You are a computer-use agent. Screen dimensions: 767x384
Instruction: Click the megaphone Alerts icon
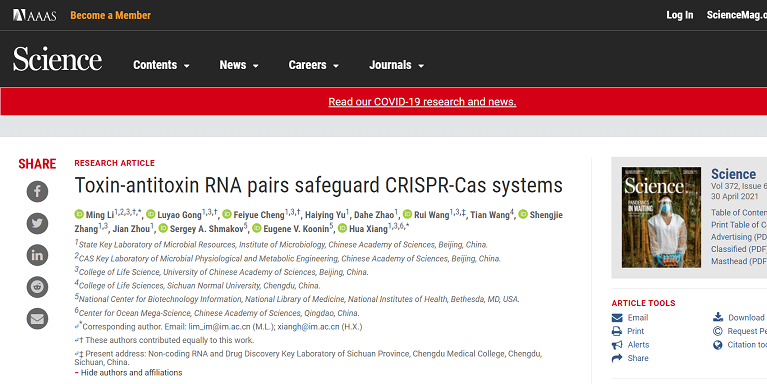point(617,345)
